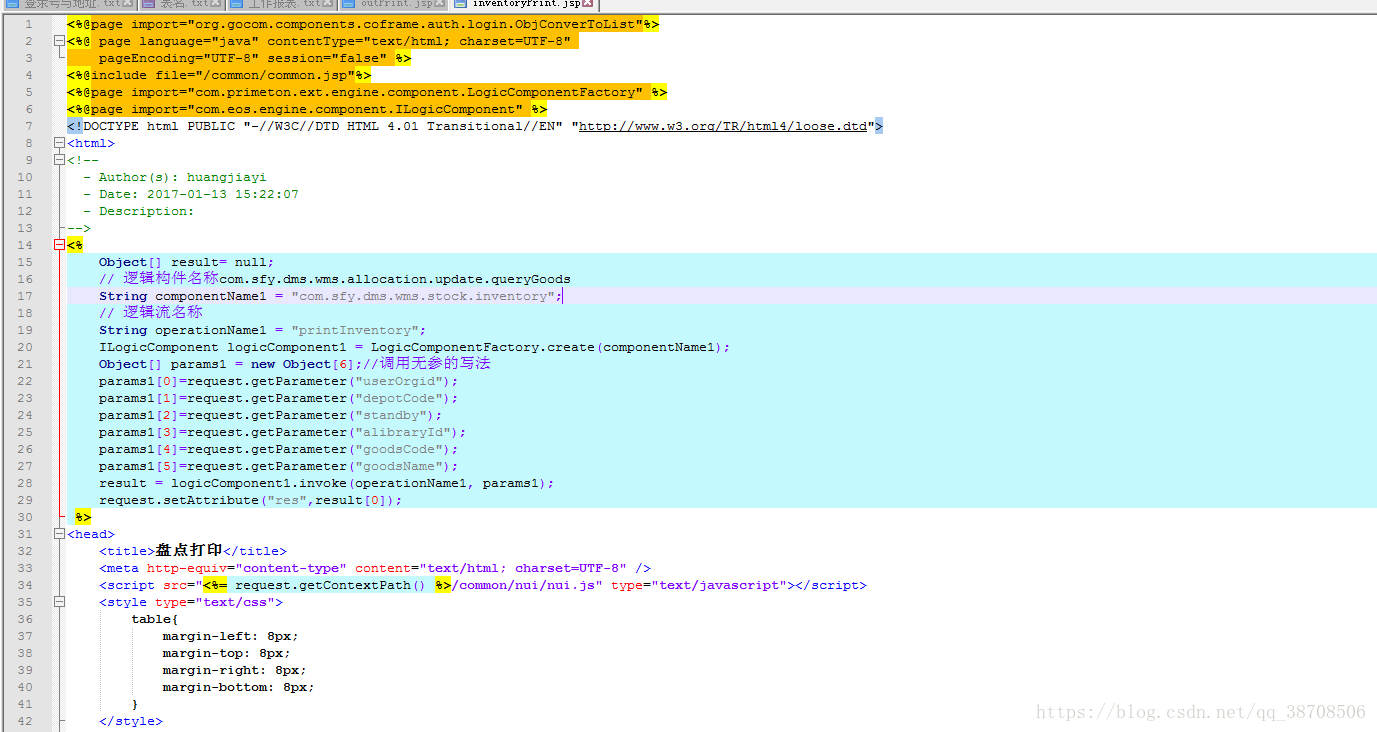Switch to the outPrint.jsp tab

click(x=393, y=4)
